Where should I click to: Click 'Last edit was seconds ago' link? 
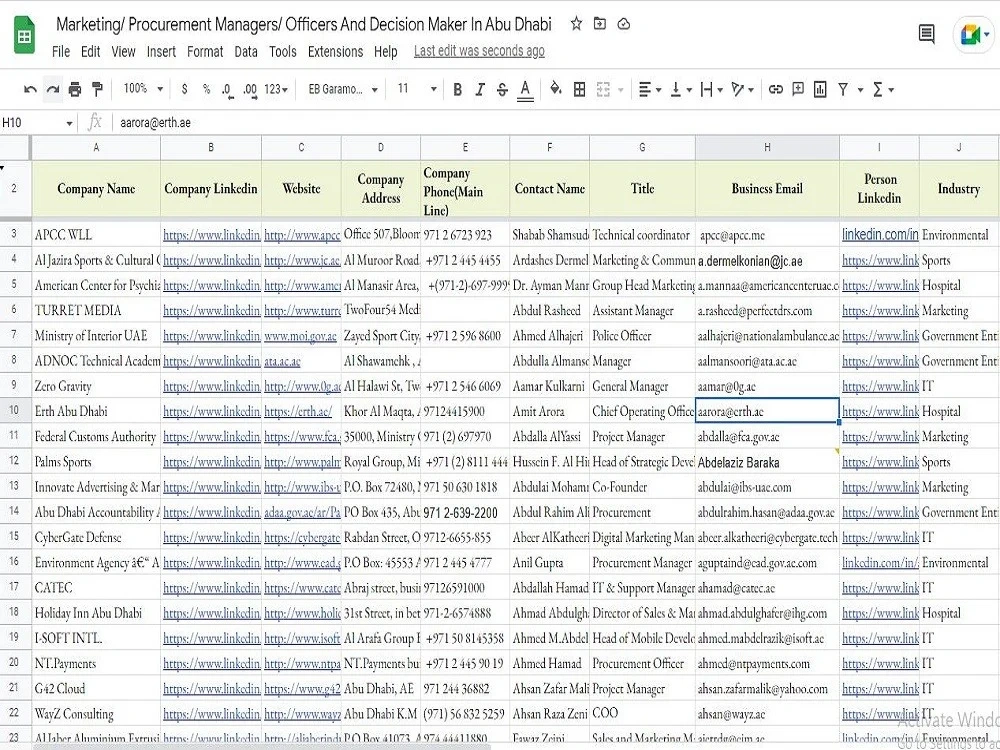(x=479, y=51)
